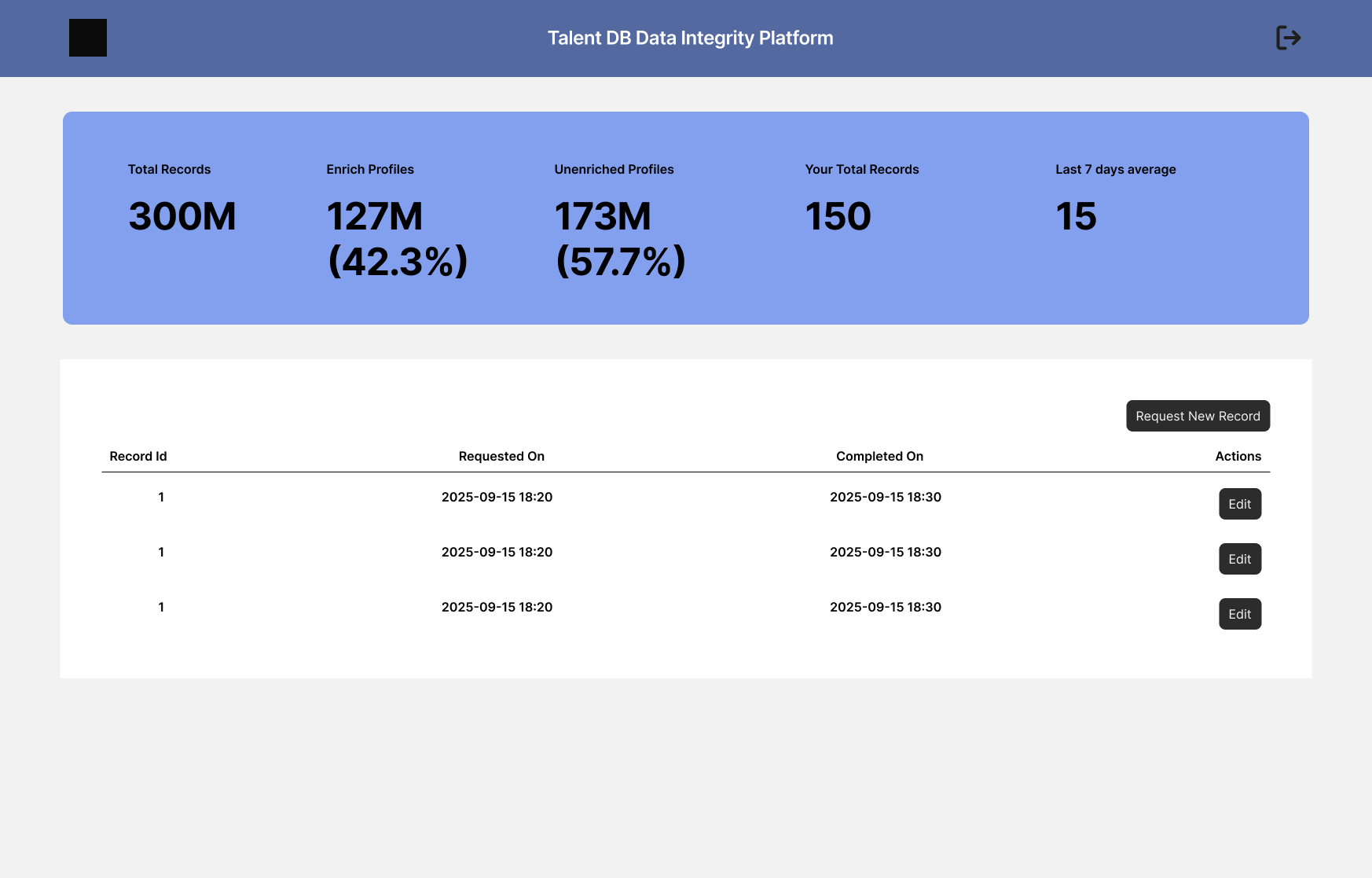Click the Talent DB Data Integrity Platform title

pyautogui.click(x=691, y=37)
